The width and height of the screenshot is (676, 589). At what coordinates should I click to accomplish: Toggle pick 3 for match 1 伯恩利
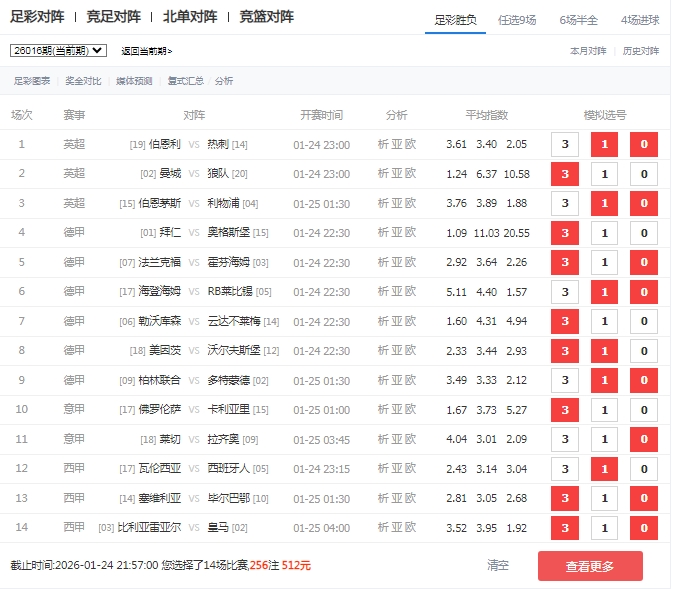565,144
